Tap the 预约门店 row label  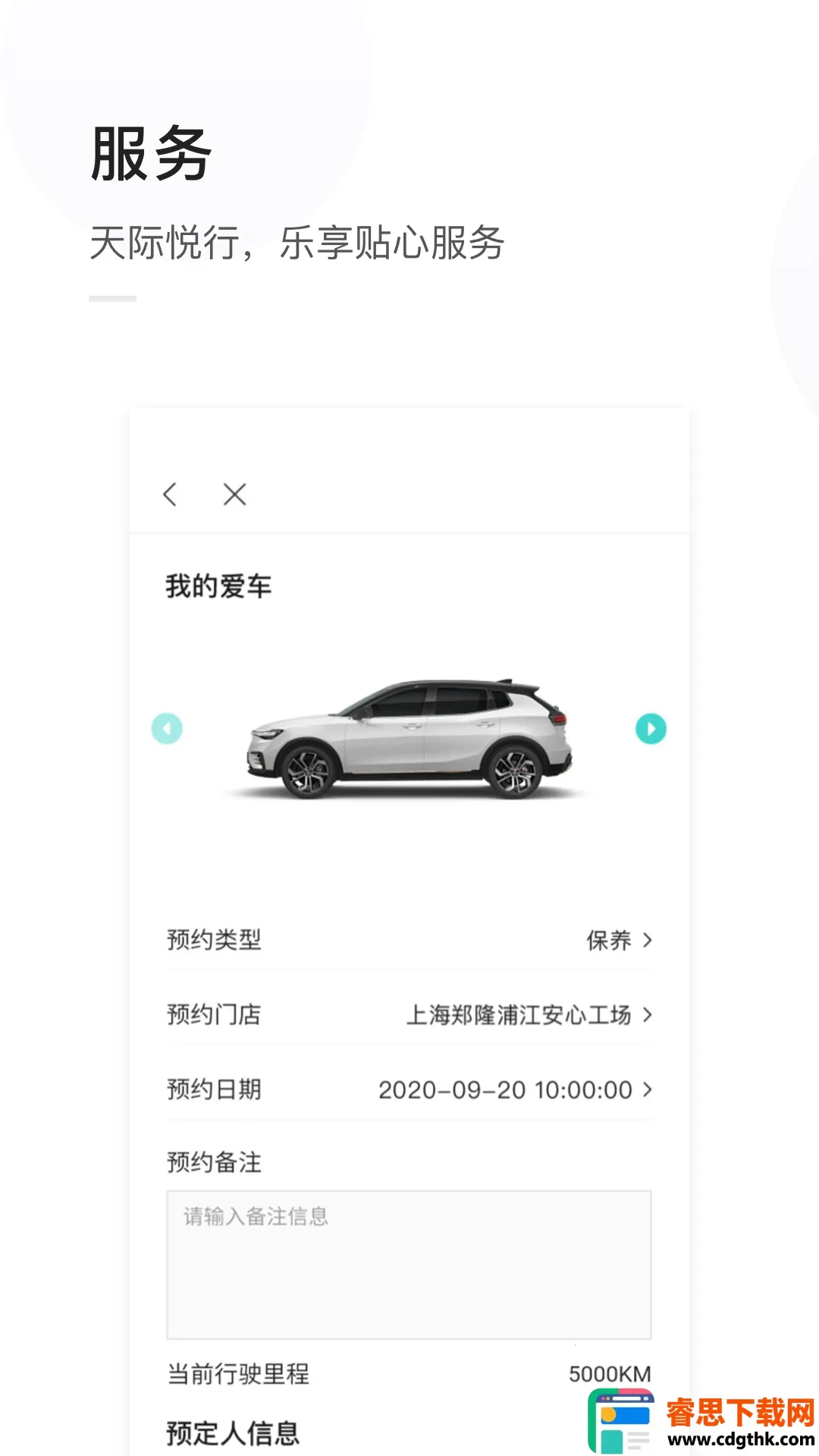[214, 1015]
